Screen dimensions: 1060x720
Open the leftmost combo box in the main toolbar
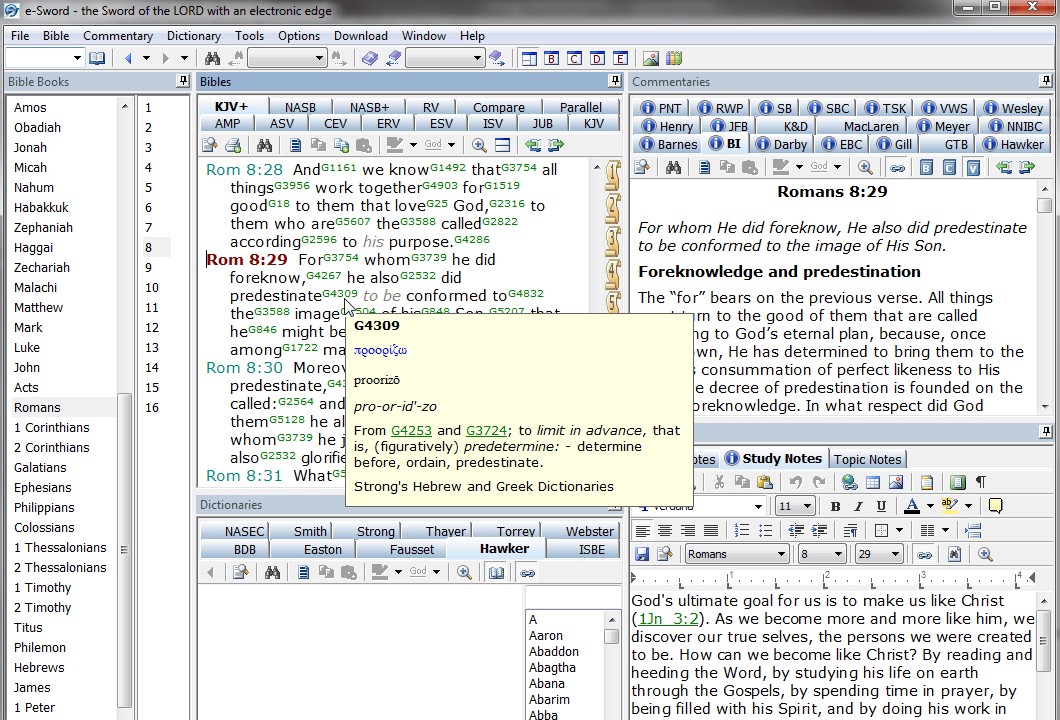(44, 58)
